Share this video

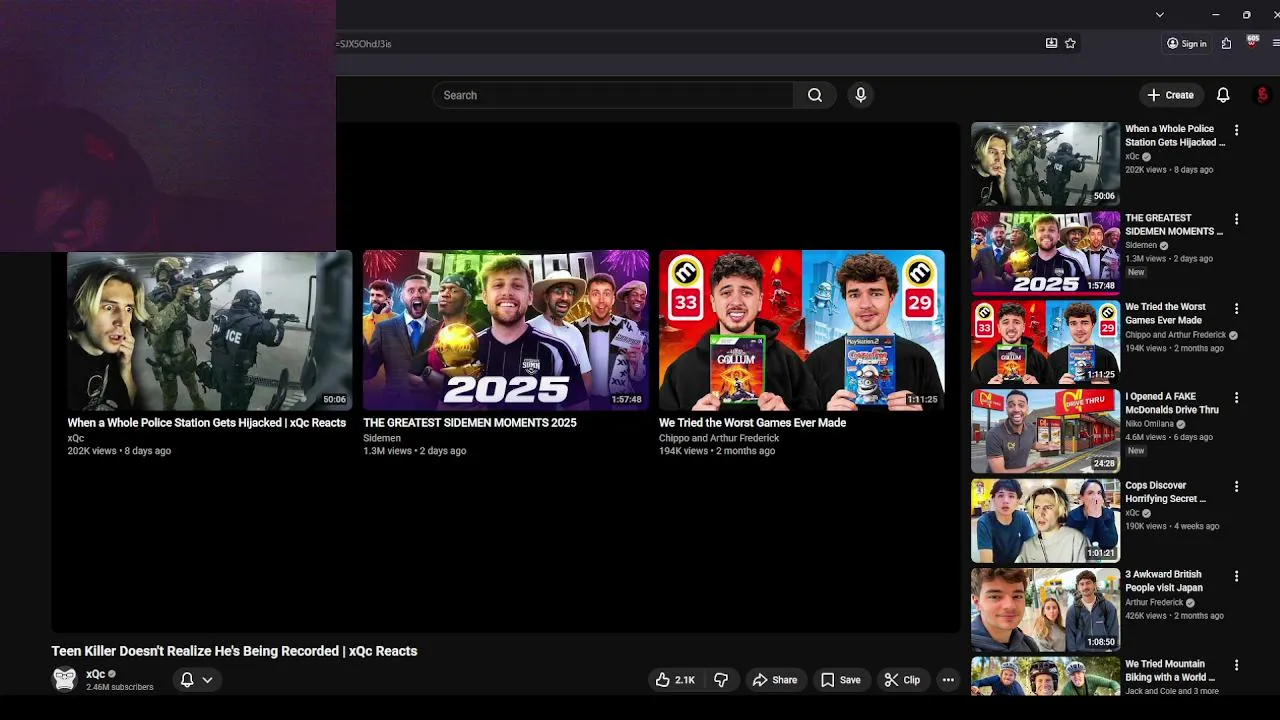775,680
